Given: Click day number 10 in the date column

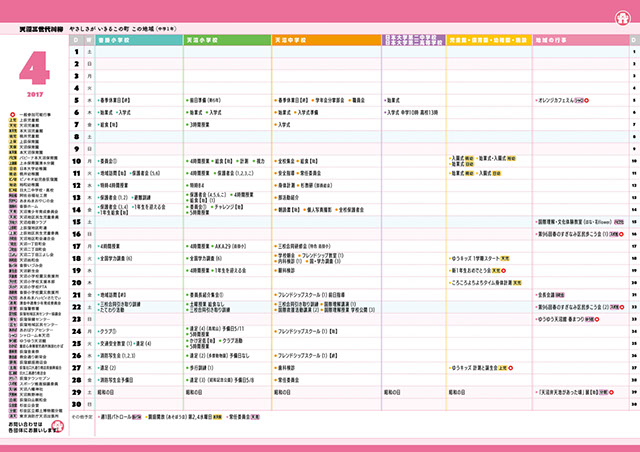Looking at the screenshot, I should (76, 161).
